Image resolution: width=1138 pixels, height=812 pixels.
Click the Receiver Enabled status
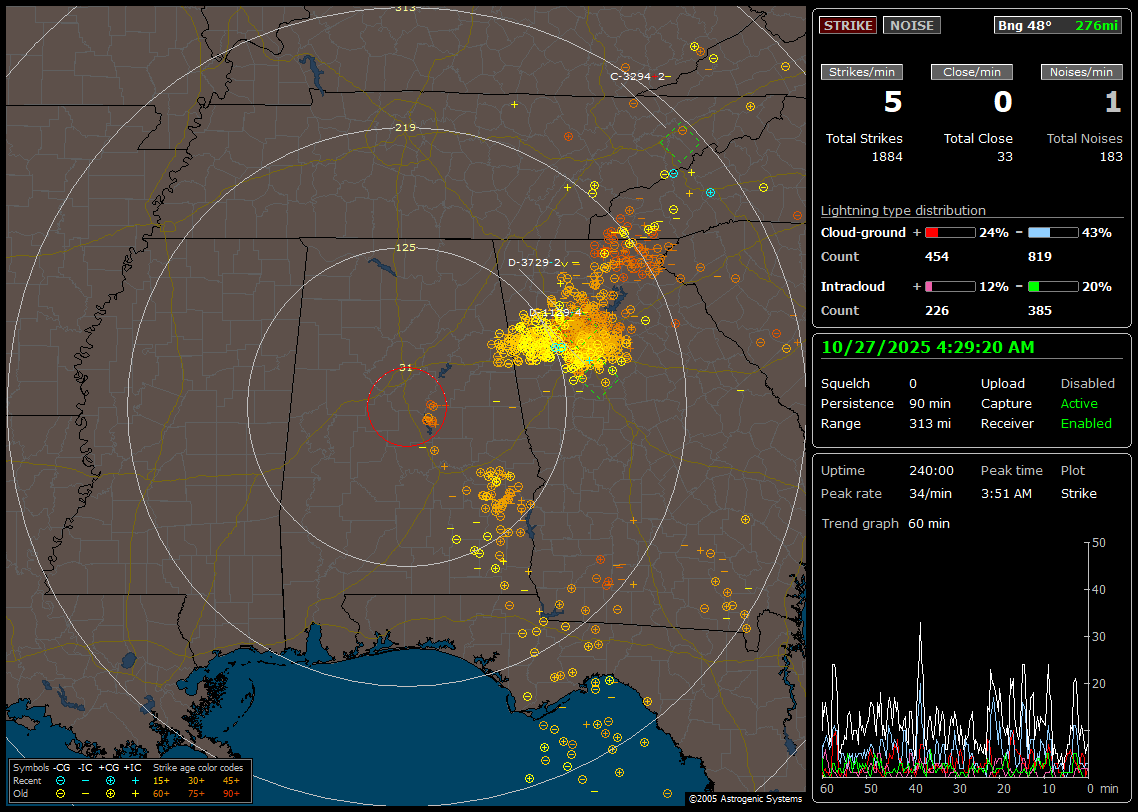tap(1085, 424)
